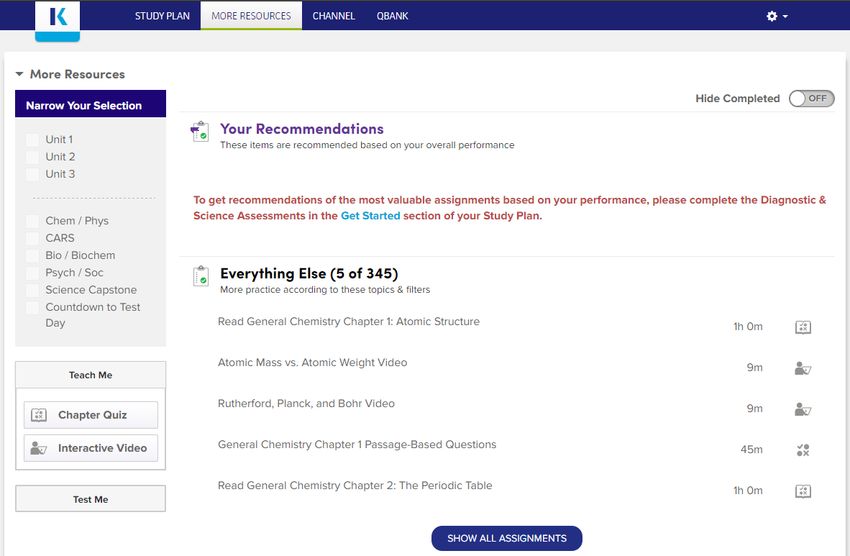Switch to the QBank tab
Screen dimensions: 850x556
click(x=392, y=16)
